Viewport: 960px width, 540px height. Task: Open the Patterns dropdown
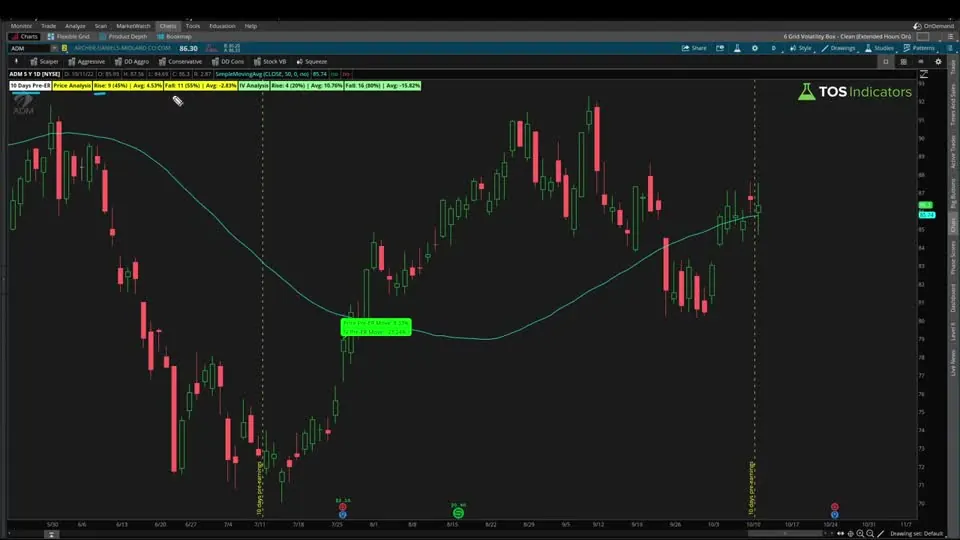point(919,48)
